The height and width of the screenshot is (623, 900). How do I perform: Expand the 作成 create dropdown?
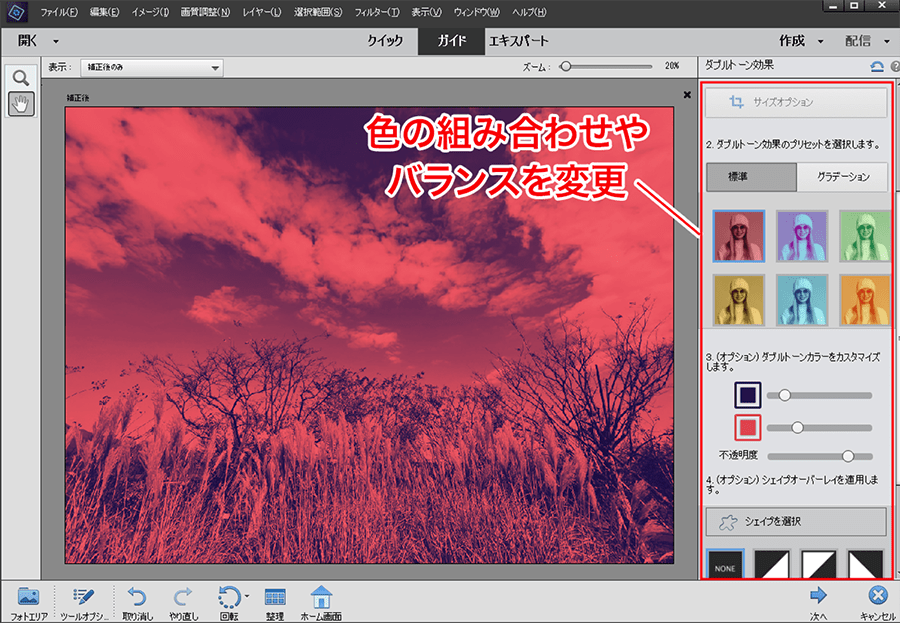[800, 41]
